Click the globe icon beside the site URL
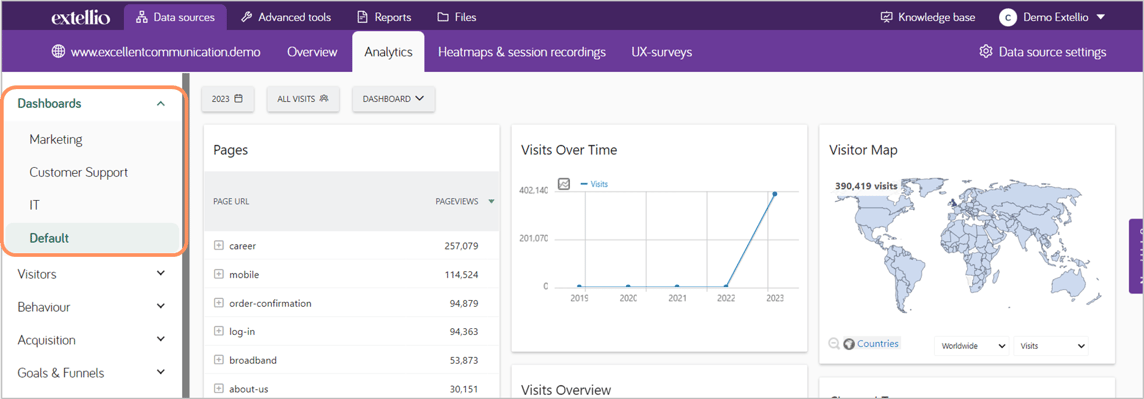 [58, 52]
